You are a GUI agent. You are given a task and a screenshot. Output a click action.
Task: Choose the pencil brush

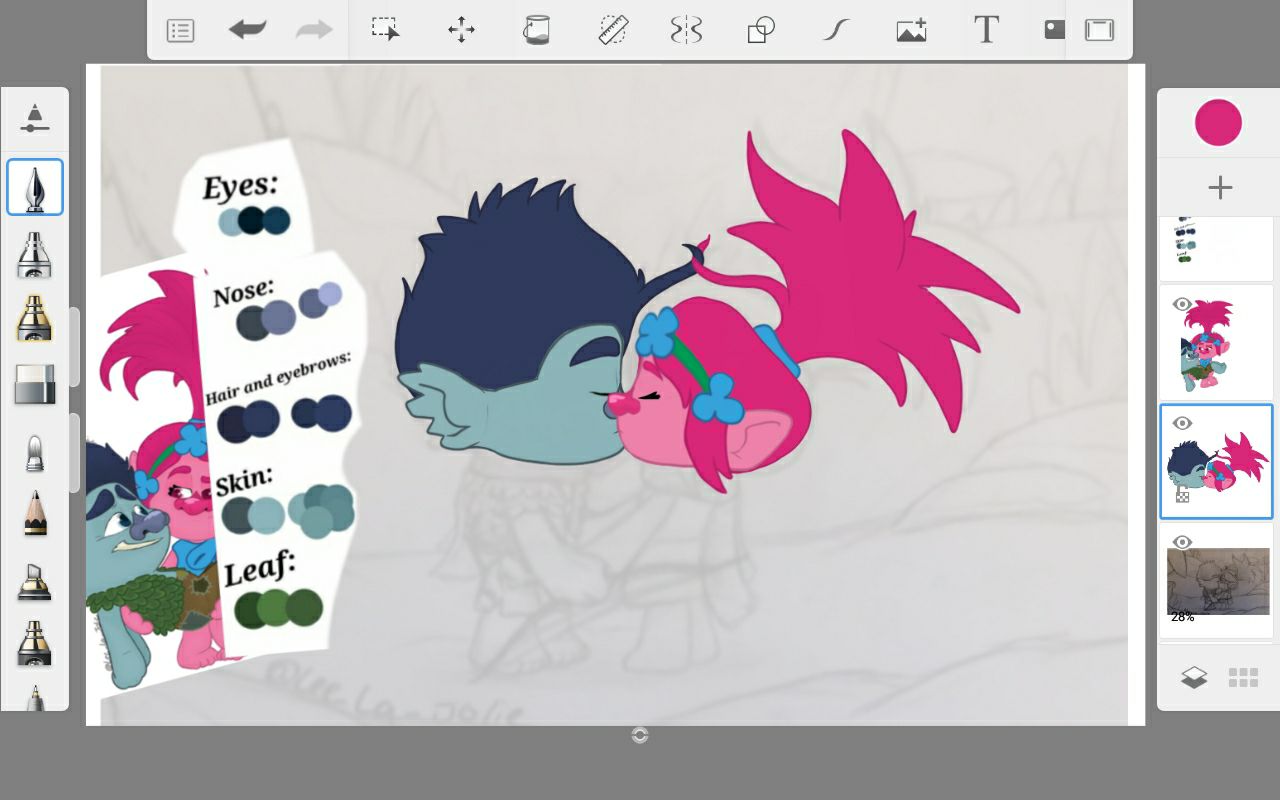click(x=35, y=513)
